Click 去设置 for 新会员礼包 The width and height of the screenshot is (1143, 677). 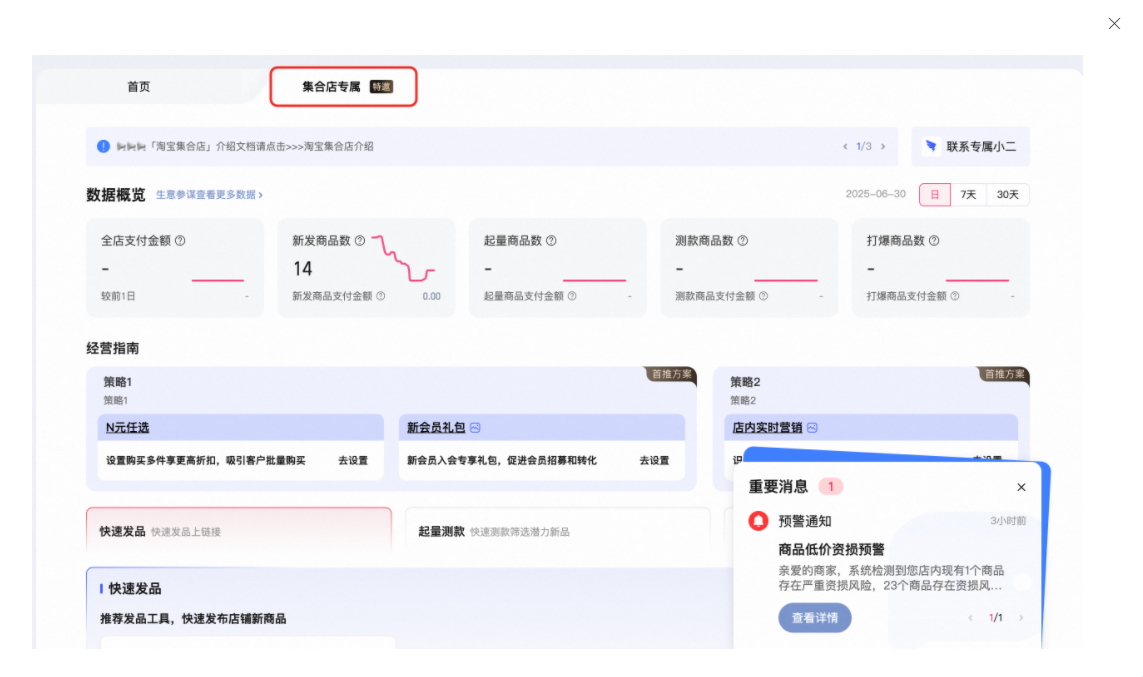click(x=654, y=461)
